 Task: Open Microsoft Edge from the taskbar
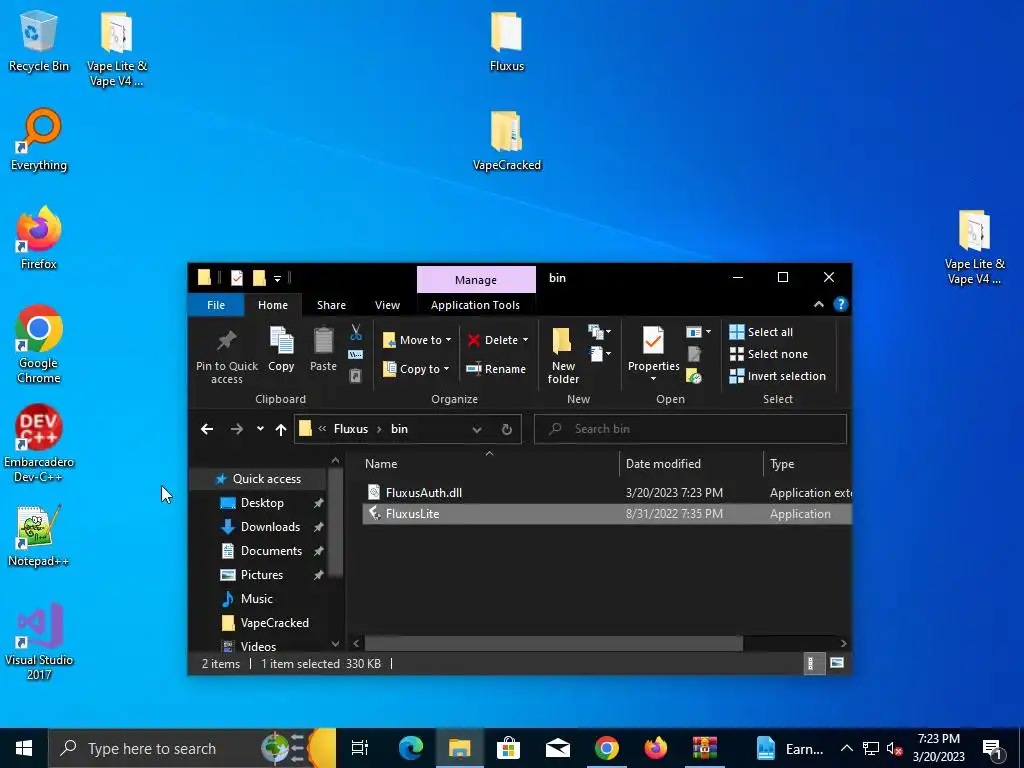[x=411, y=748]
